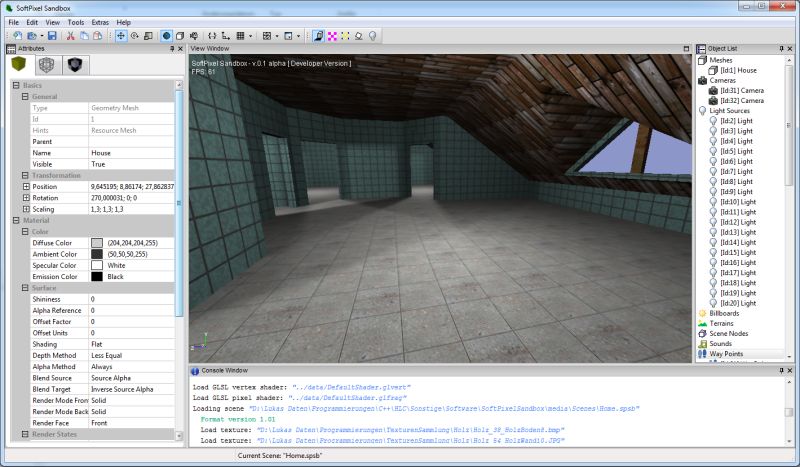
Task: Click the curly braces toolbar icon
Action: (x=212, y=36)
